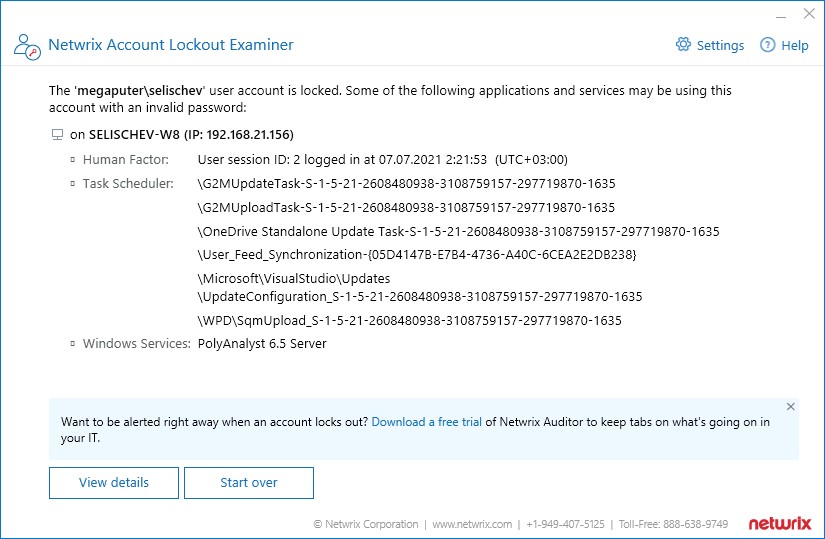Viewport: 825px width, 539px height.
Task: Click the Netwrix Account Lockout Examiner logo icon
Action: point(27,46)
